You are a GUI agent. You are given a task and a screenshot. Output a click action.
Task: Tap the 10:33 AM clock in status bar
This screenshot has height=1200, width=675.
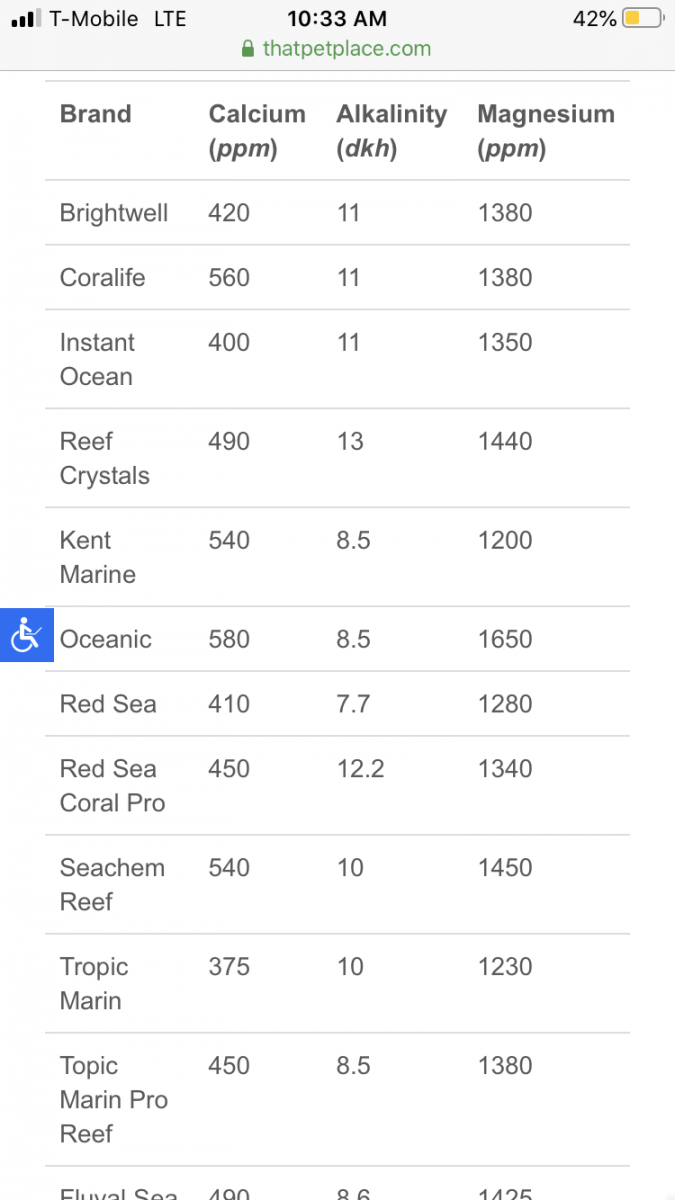(x=337, y=18)
